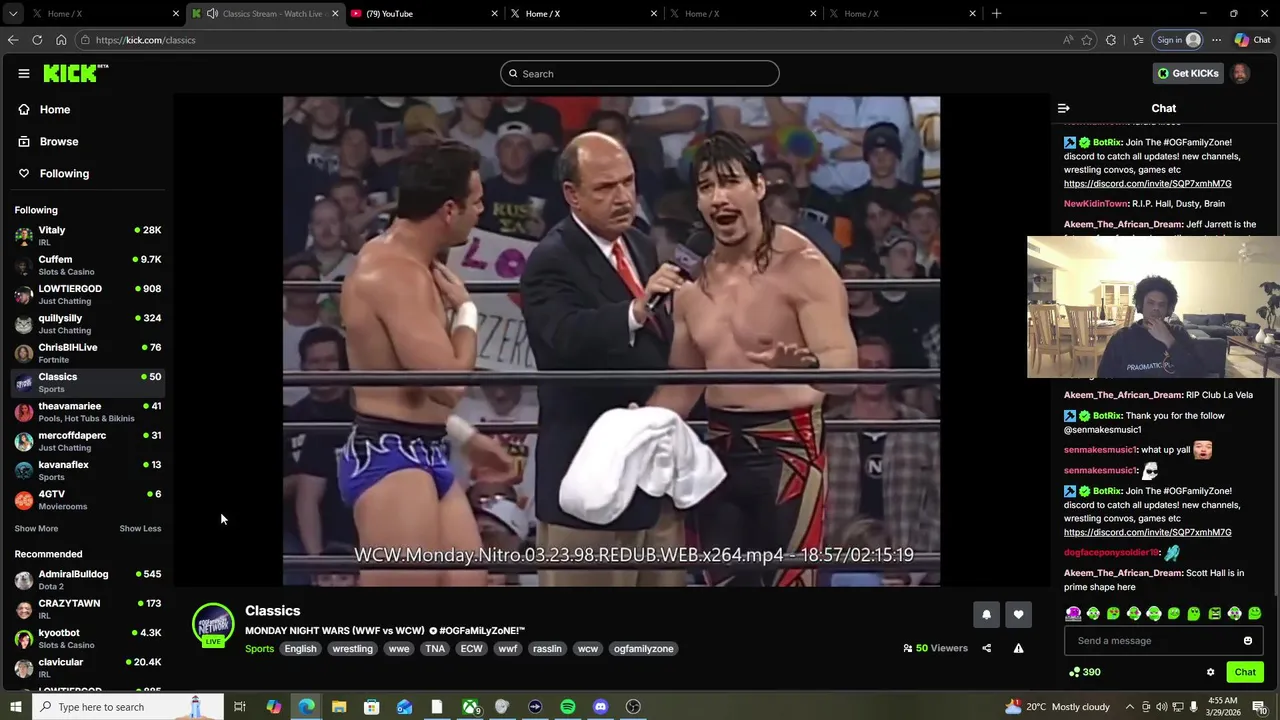
Task: Select the ogfamilyzone tag
Action: 643,649
